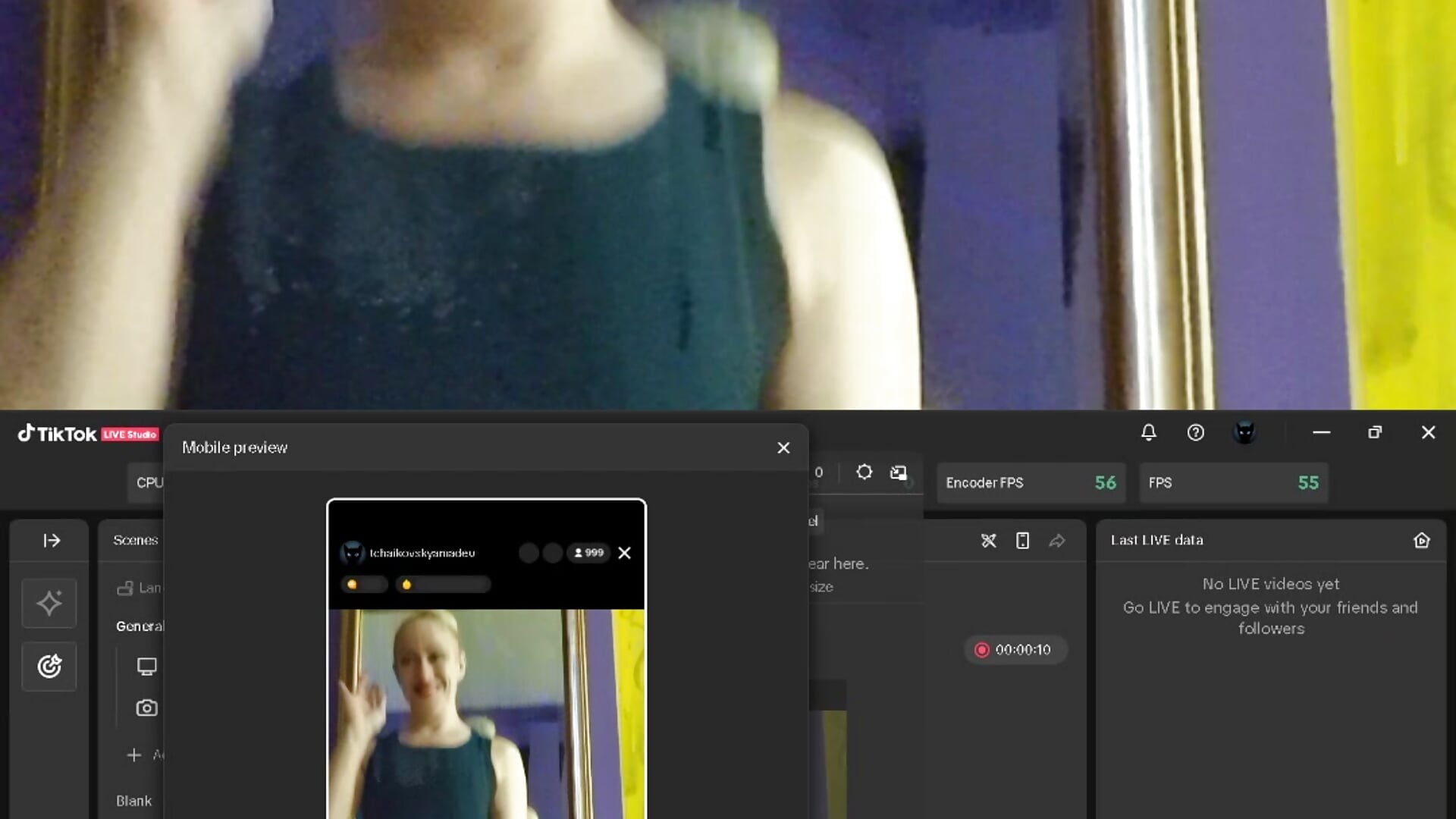Screen dimensions: 1456x819
Task: Select the camera source icon
Action: (x=146, y=708)
